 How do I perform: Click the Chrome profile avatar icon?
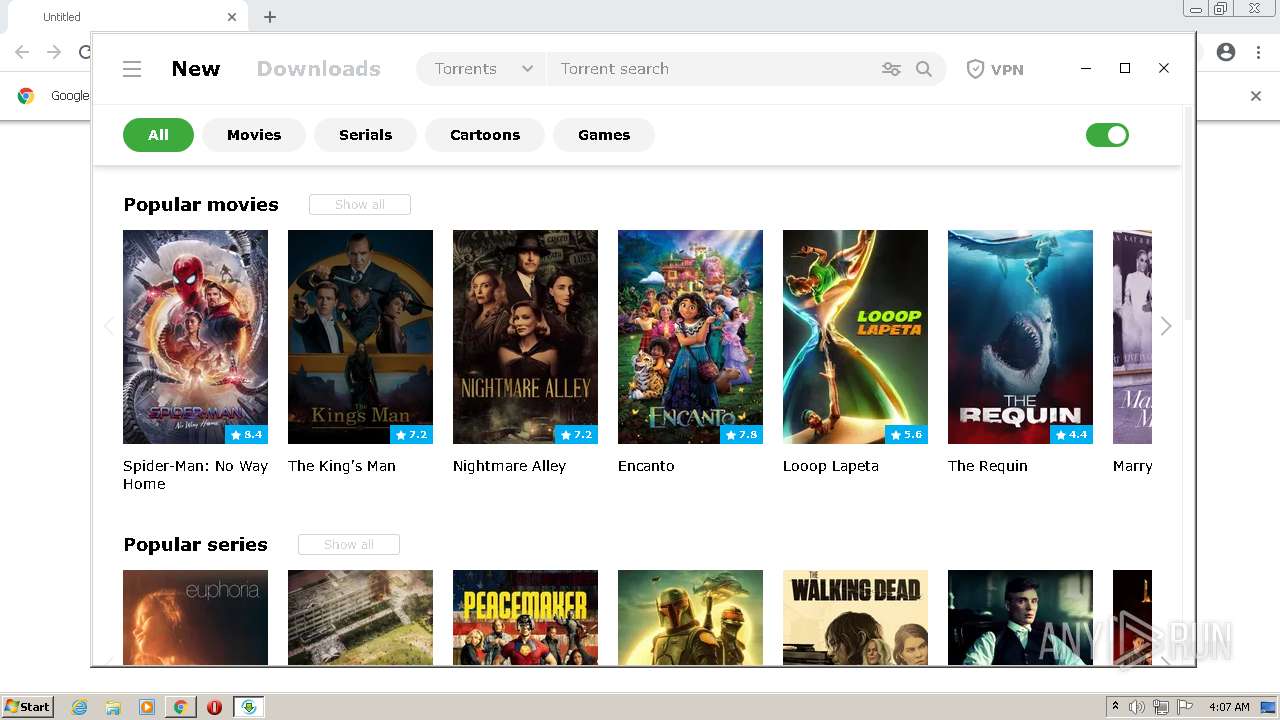tap(1226, 53)
